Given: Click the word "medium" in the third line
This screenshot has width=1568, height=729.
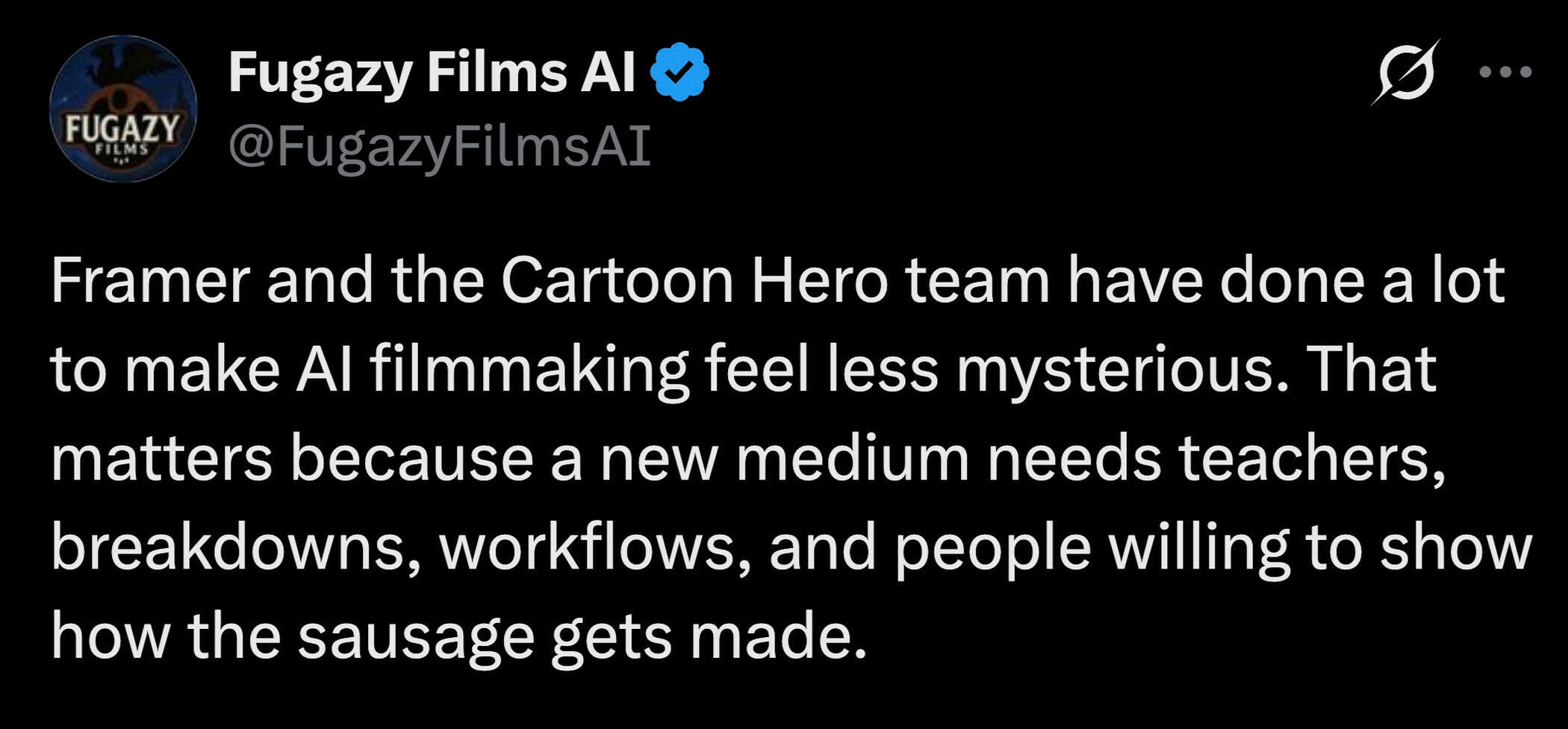Looking at the screenshot, I should click(852, 459).
